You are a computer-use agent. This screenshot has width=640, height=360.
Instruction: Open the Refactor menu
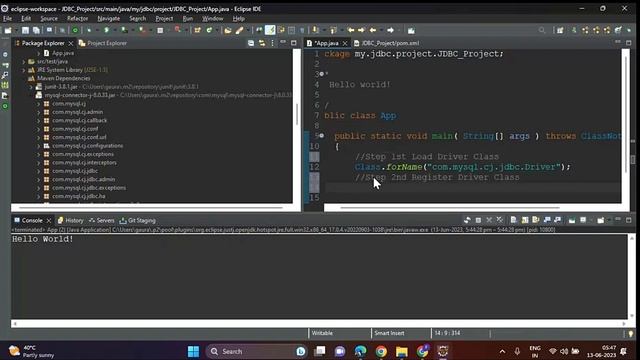pos(78,18)
